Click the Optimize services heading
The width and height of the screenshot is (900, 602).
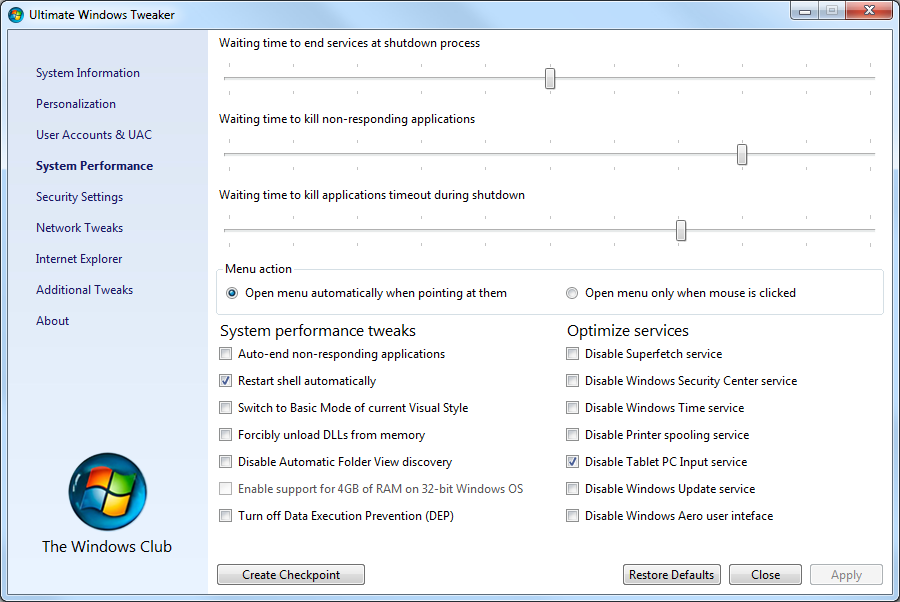pos(628,331)
